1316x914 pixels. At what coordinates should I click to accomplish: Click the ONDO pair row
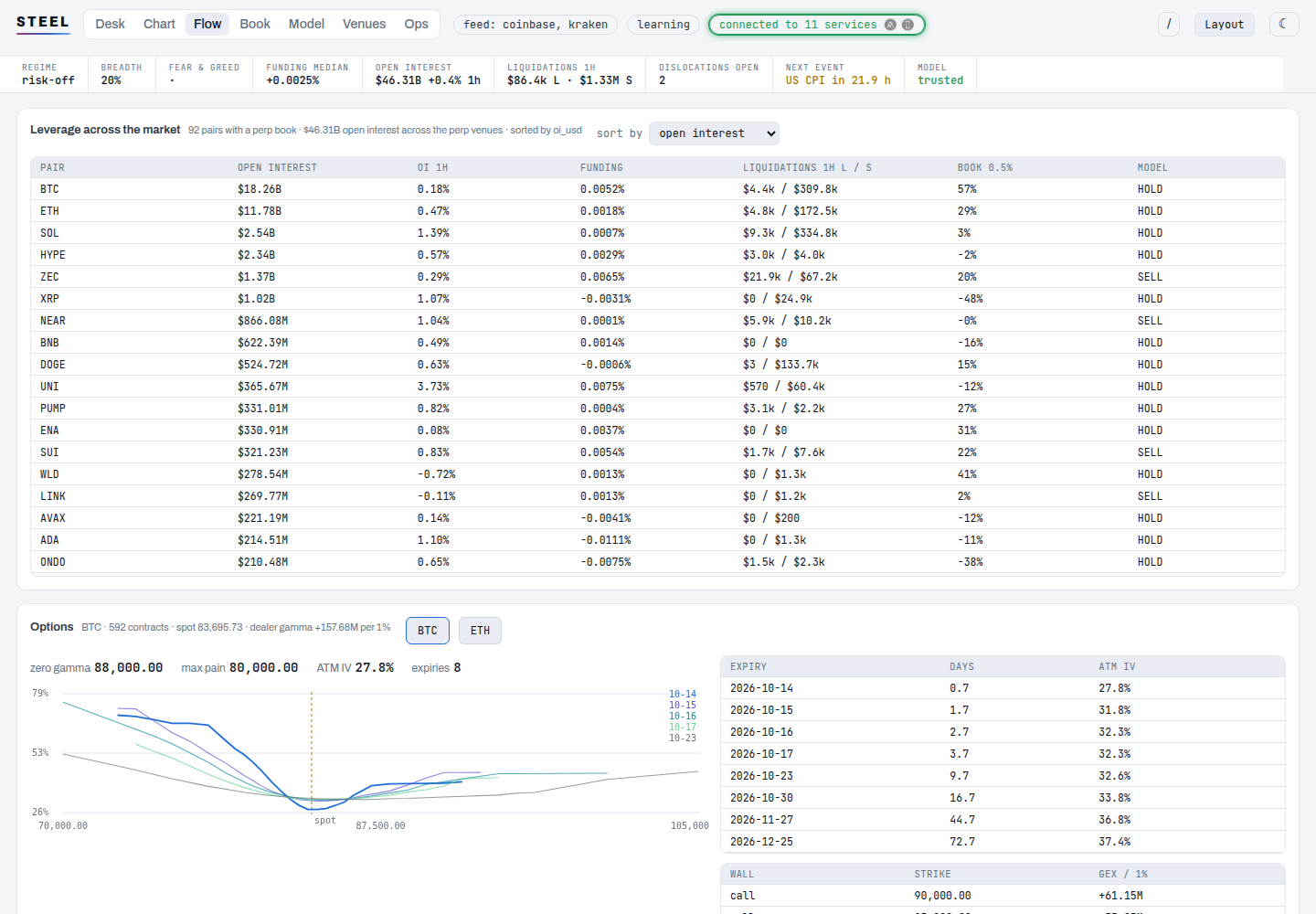click(658, 562)
